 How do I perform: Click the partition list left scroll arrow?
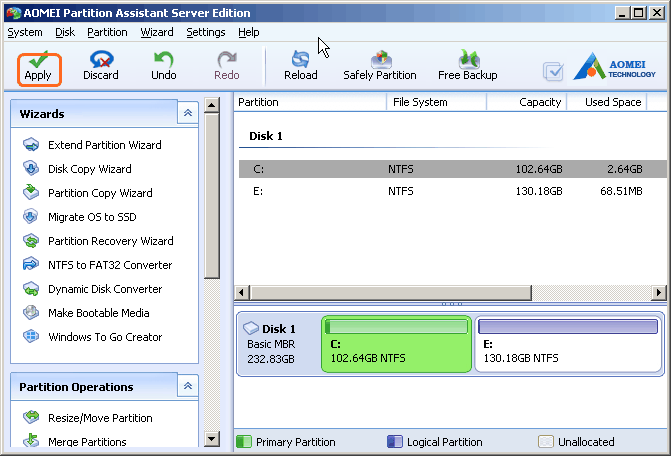[x=242, y=293]
